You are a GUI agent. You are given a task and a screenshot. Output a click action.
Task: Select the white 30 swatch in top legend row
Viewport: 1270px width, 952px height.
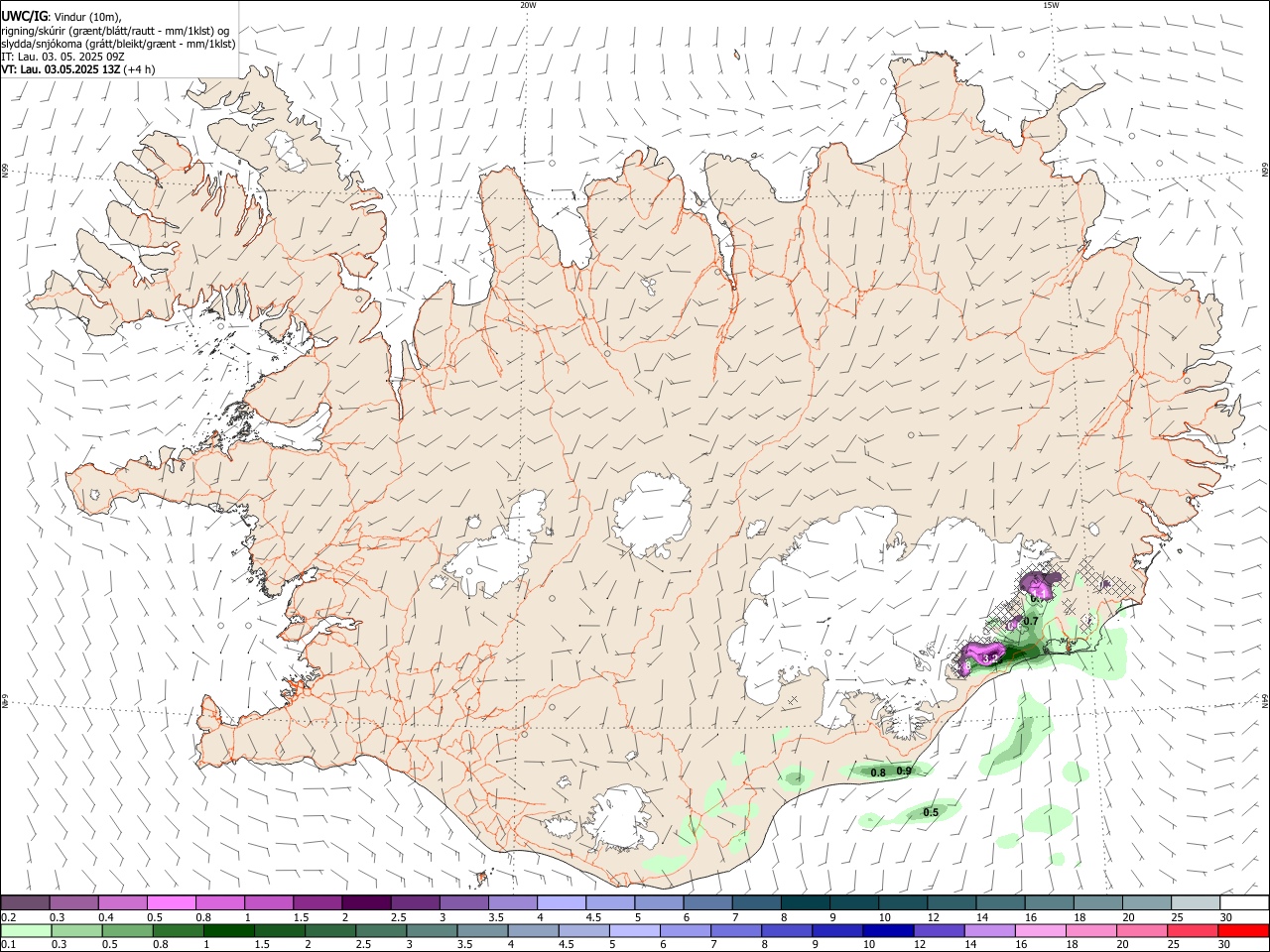point(1244,902)
